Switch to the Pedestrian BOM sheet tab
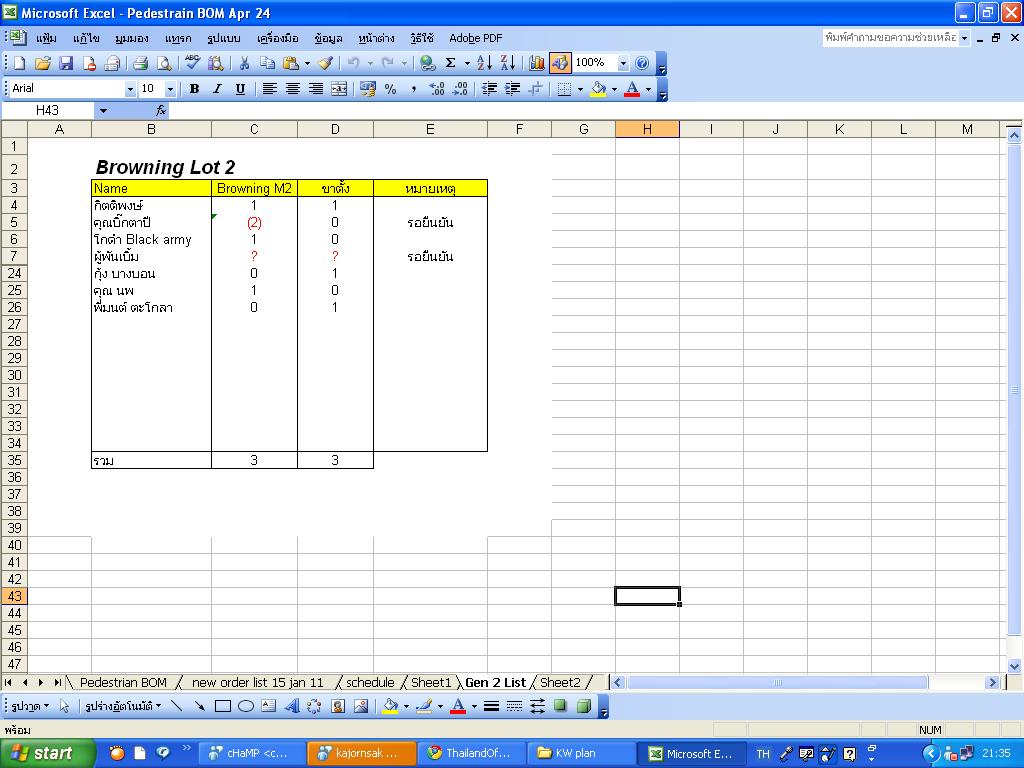This screenshot has height=768, width=1024. tap(123, 682)
